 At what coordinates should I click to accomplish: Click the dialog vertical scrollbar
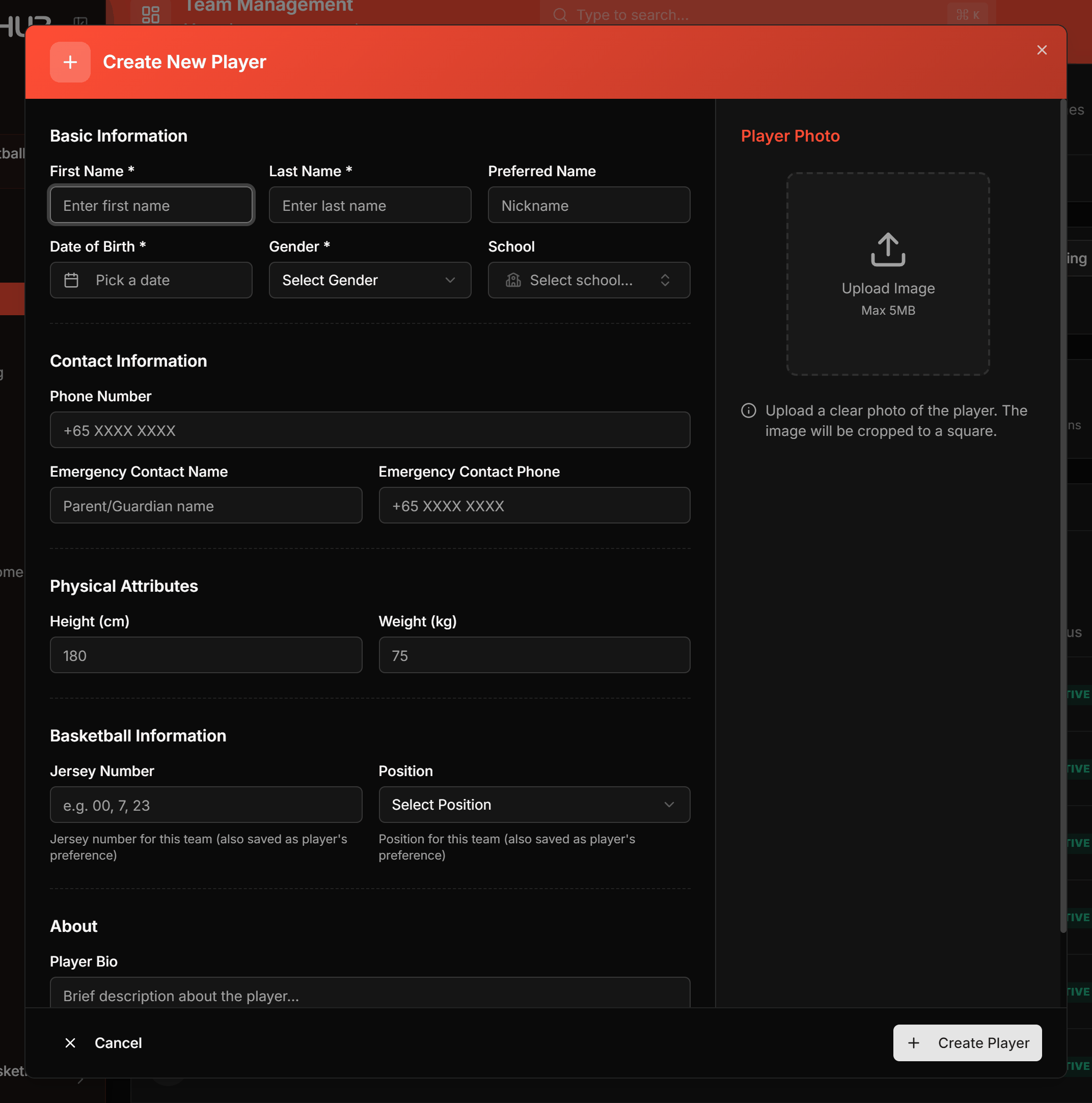click(x=1063, y=517)
